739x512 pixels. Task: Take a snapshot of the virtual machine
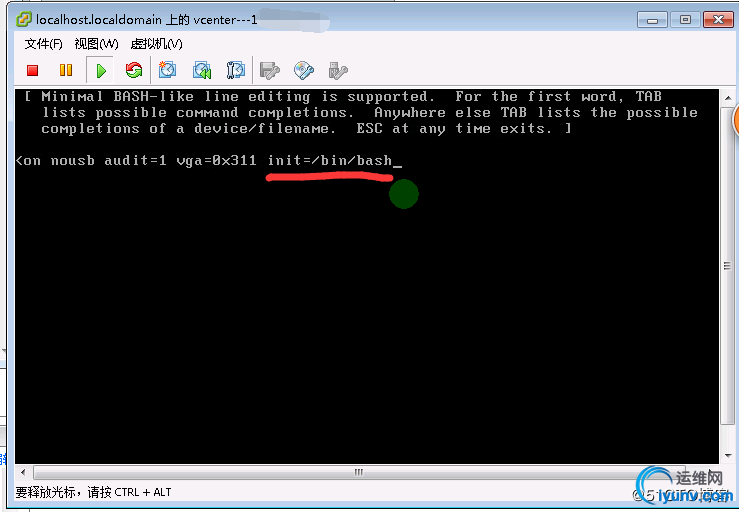tap(167, 70)
